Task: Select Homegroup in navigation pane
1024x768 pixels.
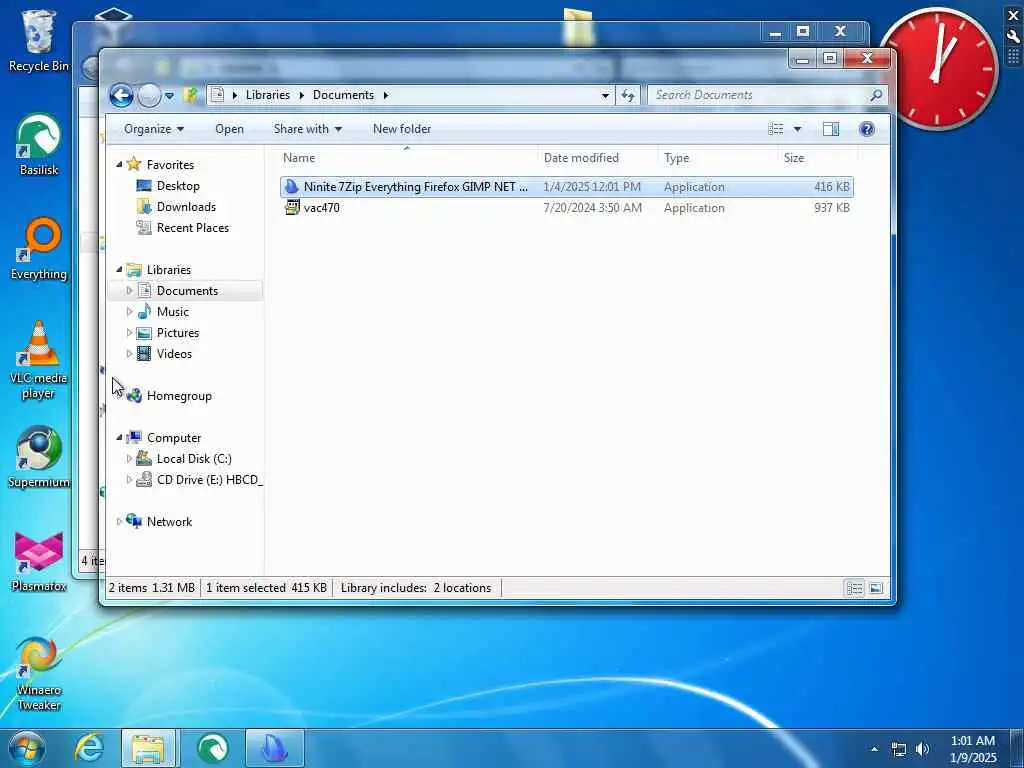Action: click(179, 396)
